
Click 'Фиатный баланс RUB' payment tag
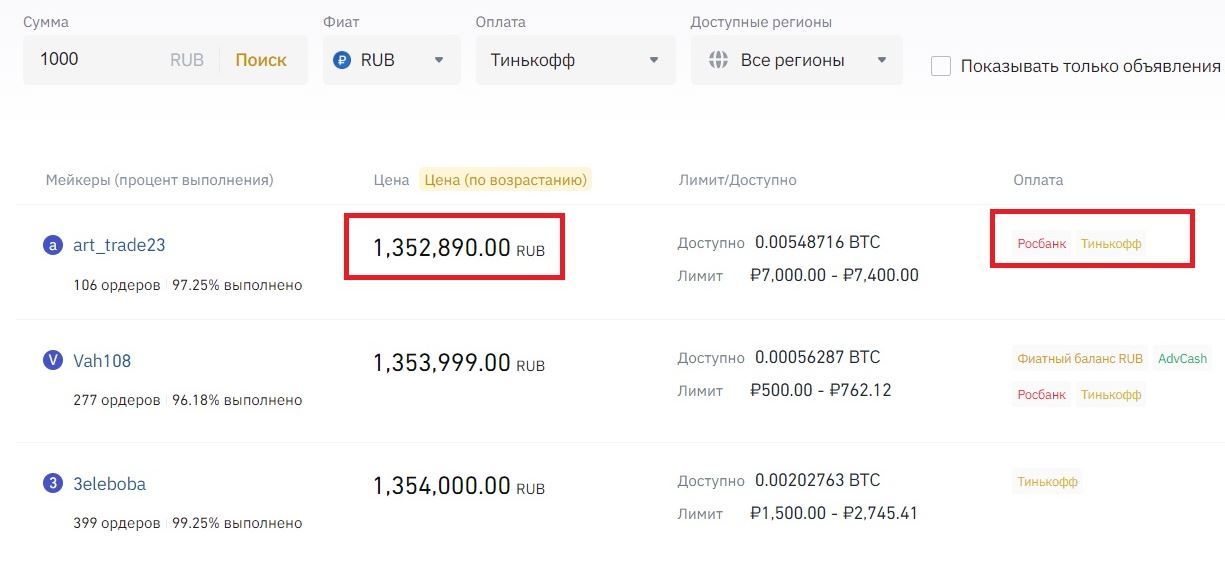tap(1079, 358)
